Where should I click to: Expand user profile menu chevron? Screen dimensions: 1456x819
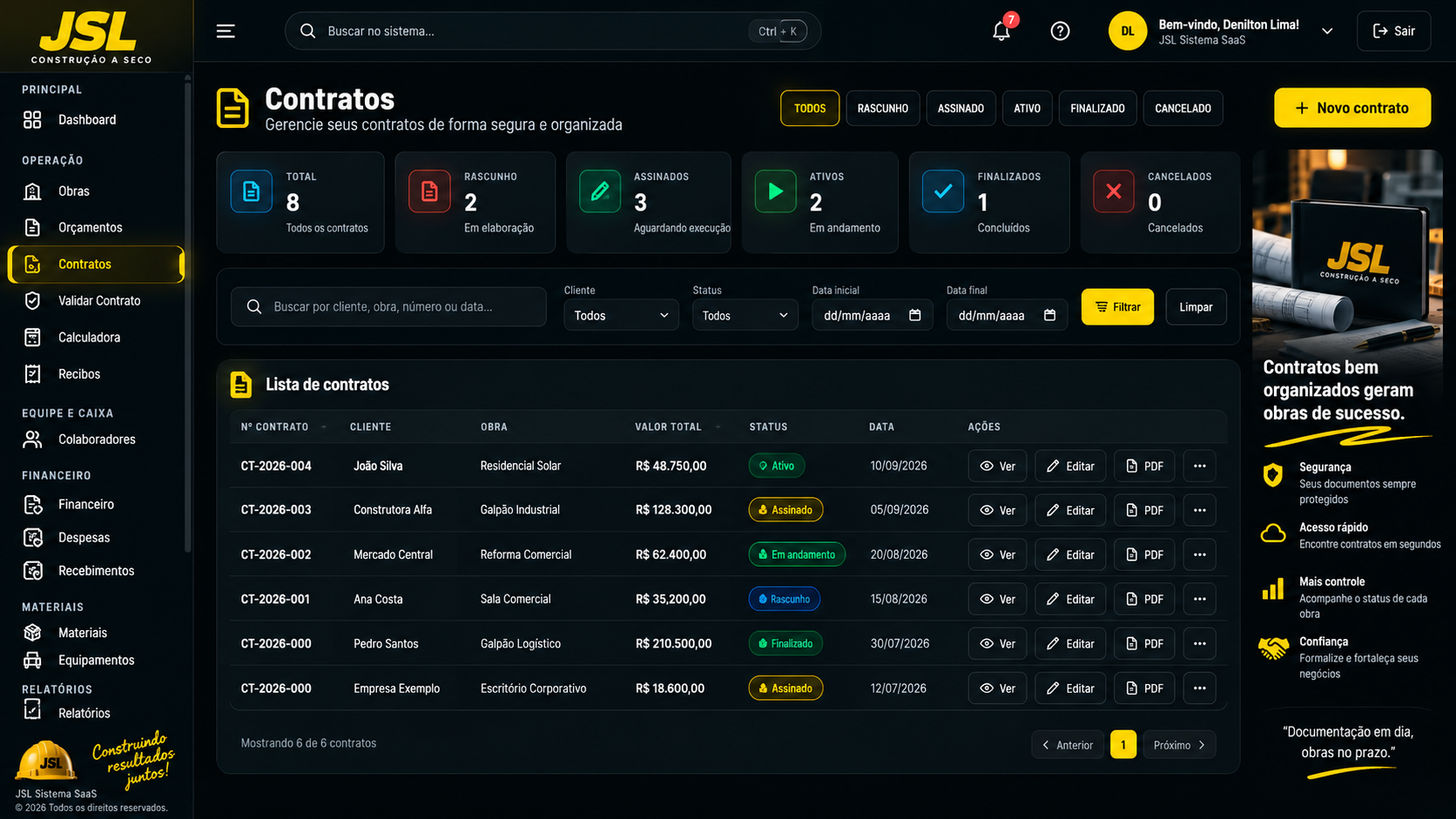tap(1327, 31)
